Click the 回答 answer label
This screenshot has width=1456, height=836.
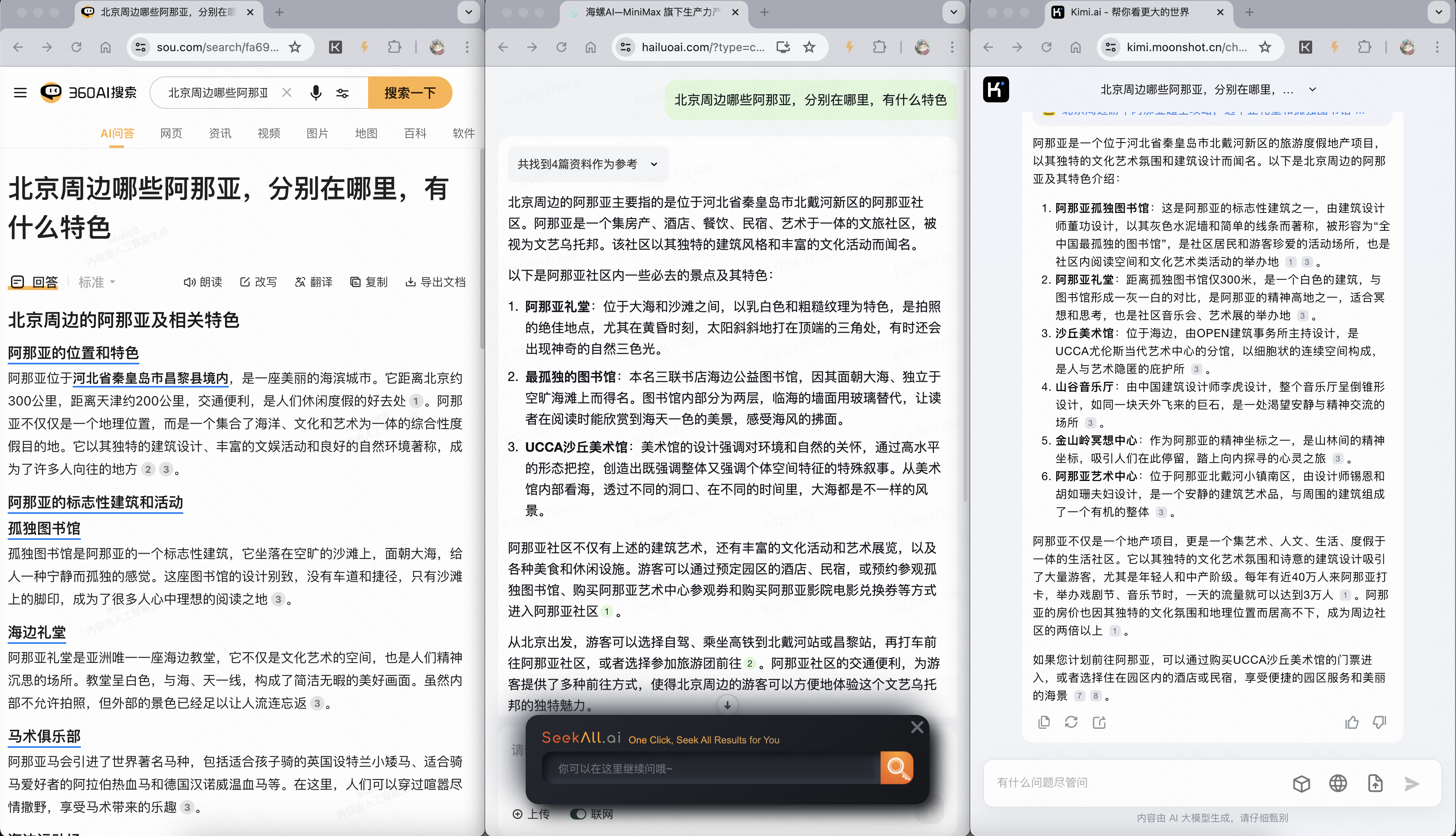(35, 282)
